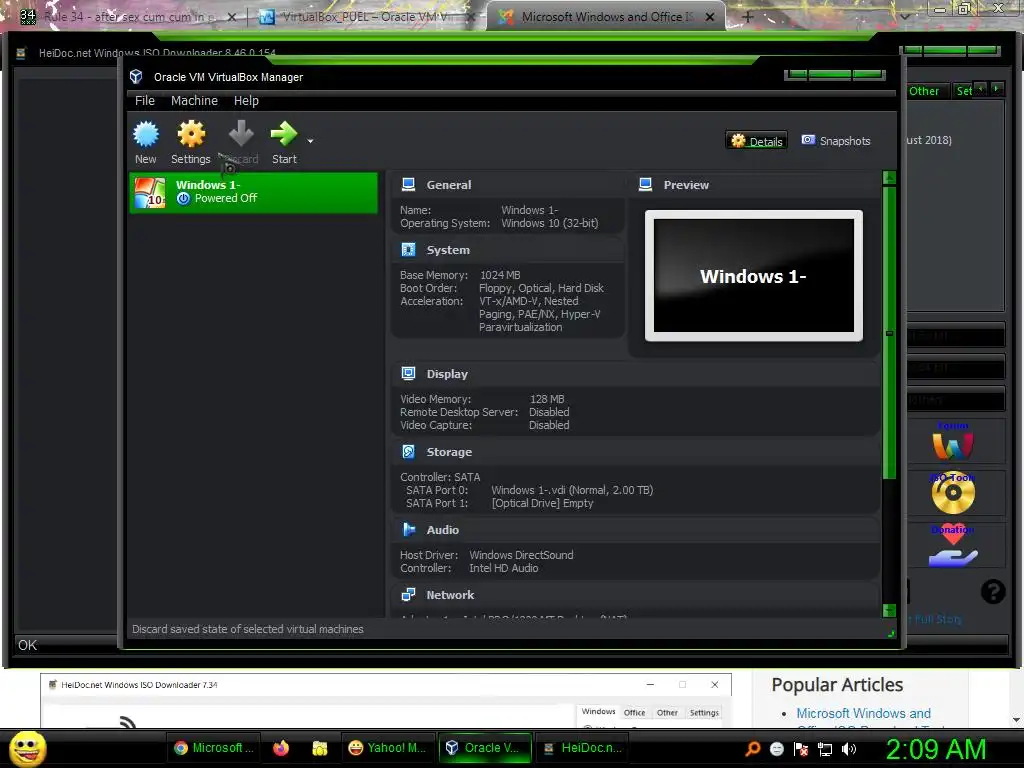
Task: Click the '128 MB' video memory value
Action: pos(547,399)
